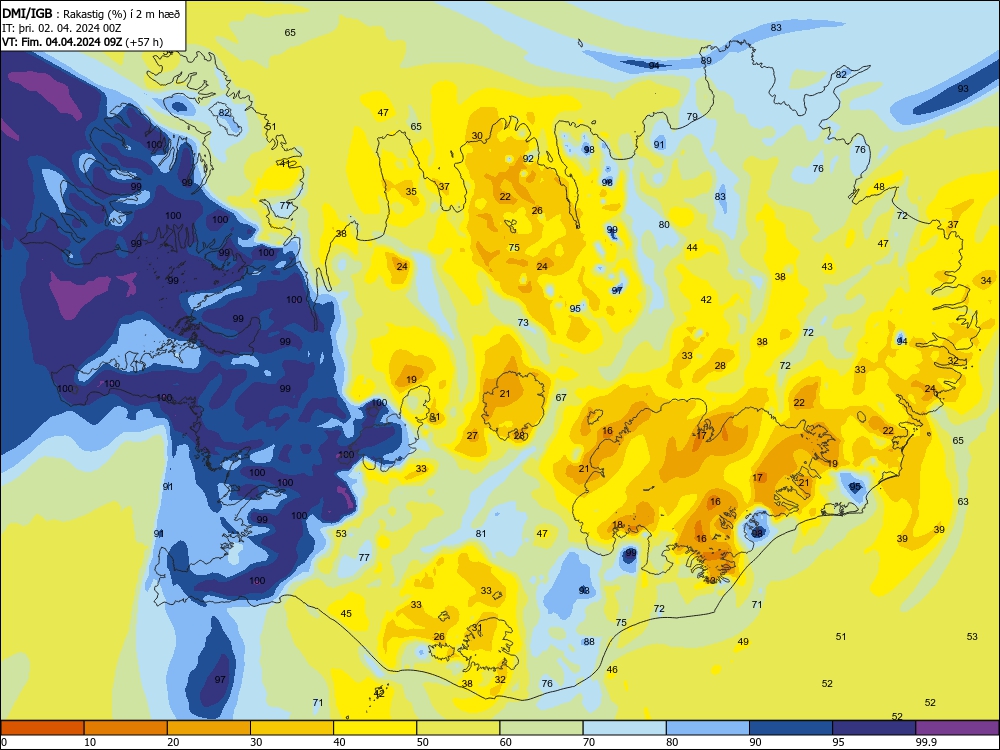Click the 50–60 pale yellow legend swatch
This screenshot has width=1000, height=750.
pyautogui.click(x=459, y=728)
